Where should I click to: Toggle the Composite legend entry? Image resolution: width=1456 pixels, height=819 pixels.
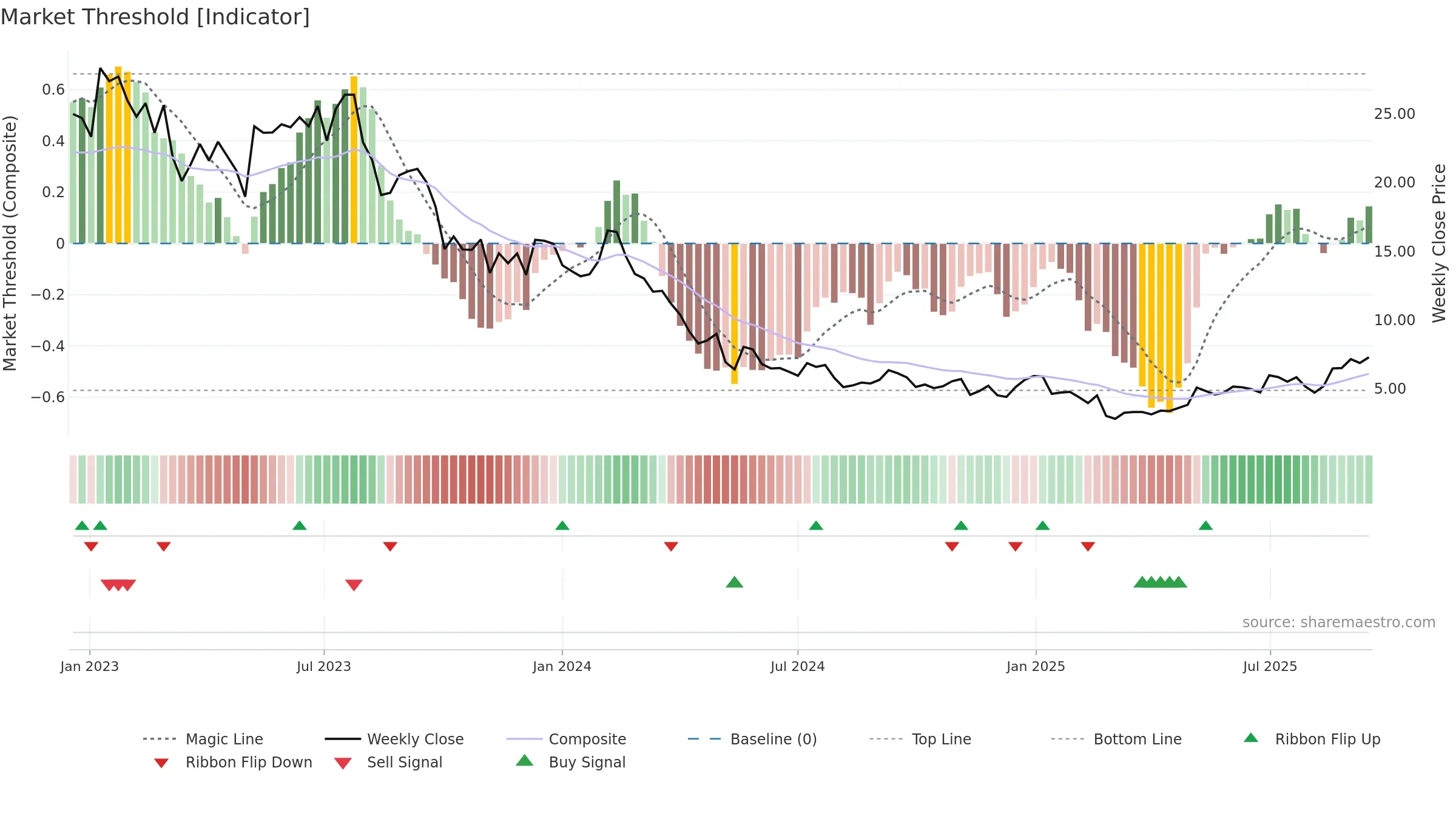tap(566, 739)
